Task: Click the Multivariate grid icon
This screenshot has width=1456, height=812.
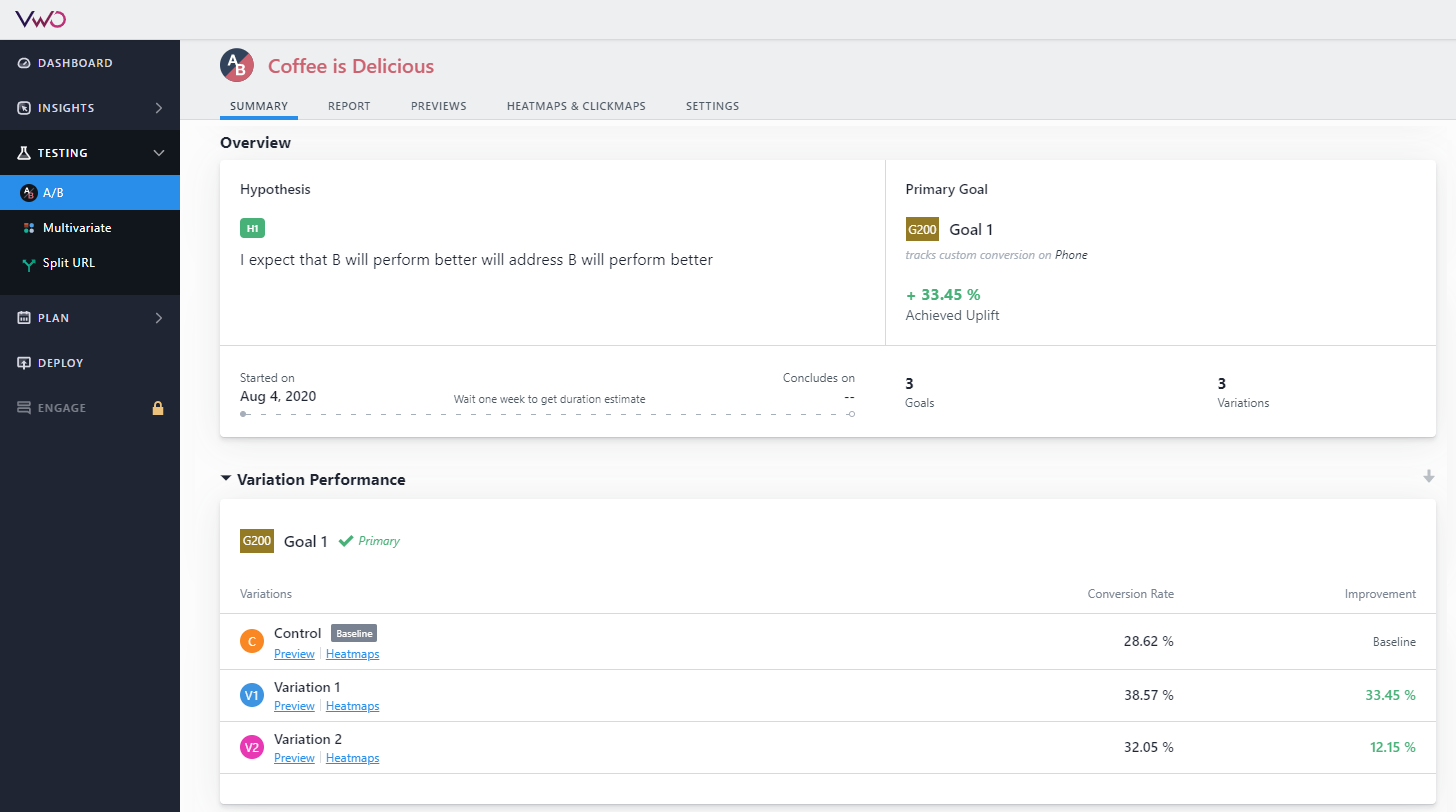Action: (29, 228)
